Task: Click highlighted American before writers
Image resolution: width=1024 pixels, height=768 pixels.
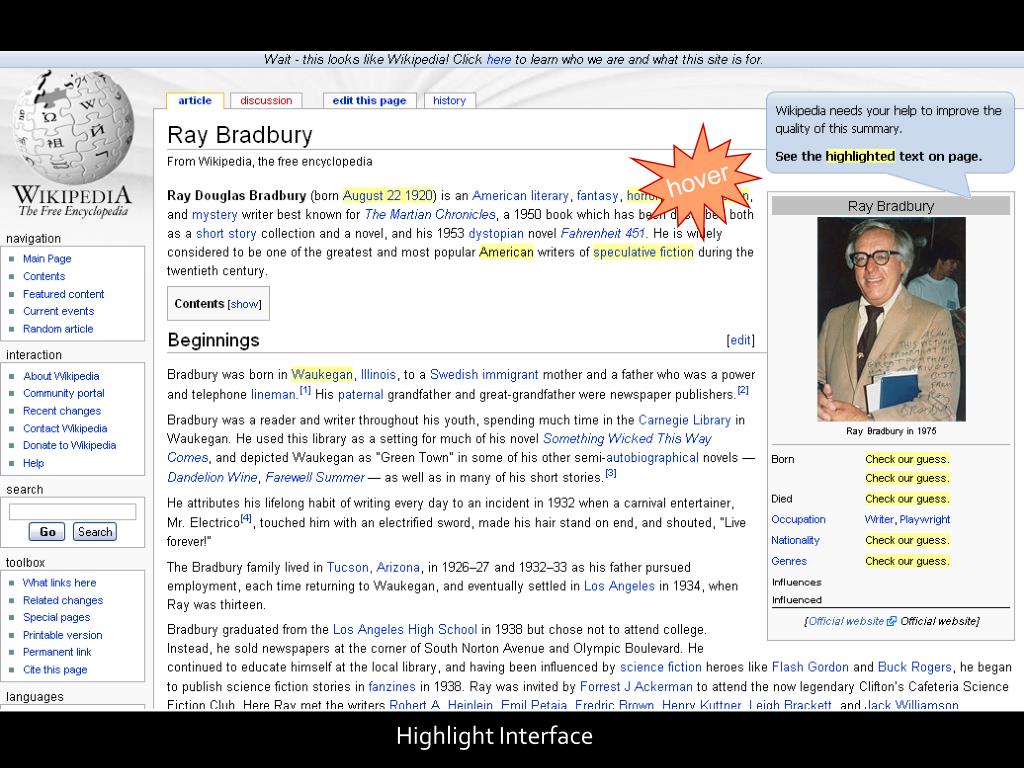Action: tap(506, 252)
